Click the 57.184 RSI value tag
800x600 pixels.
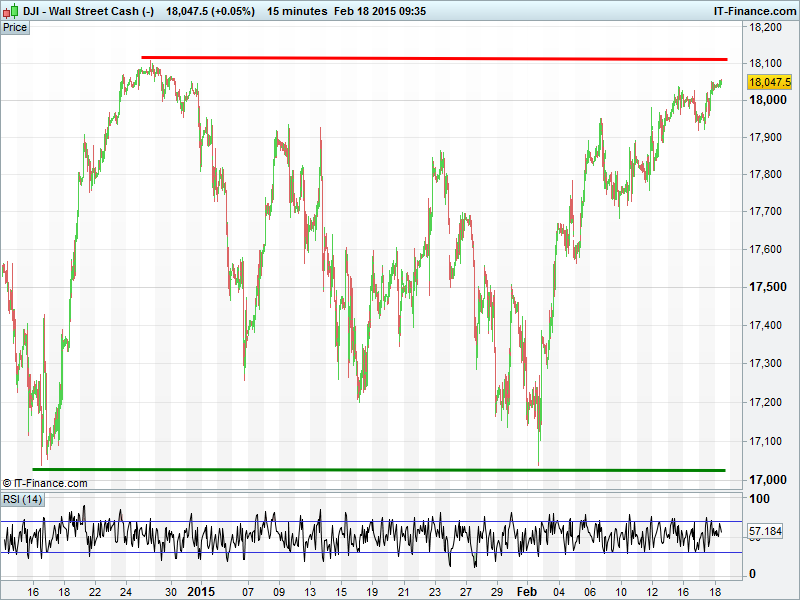pos(765,531)
